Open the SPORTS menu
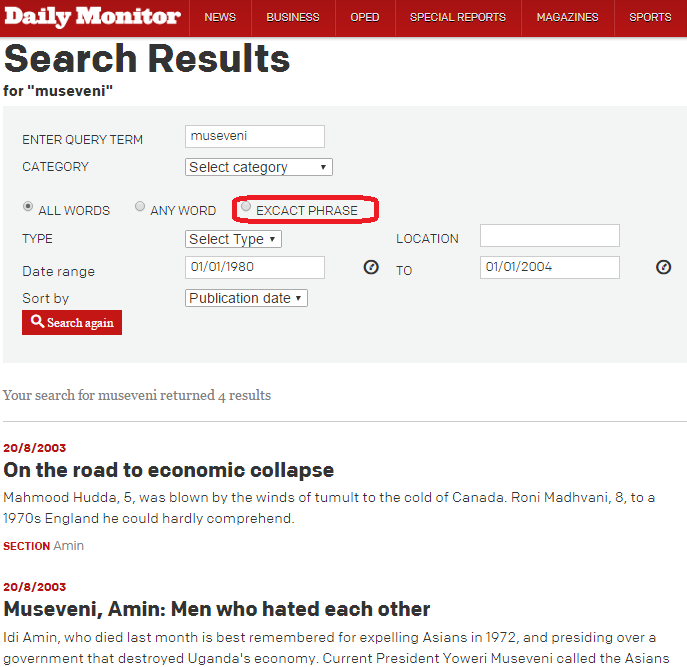 [650, 17]
